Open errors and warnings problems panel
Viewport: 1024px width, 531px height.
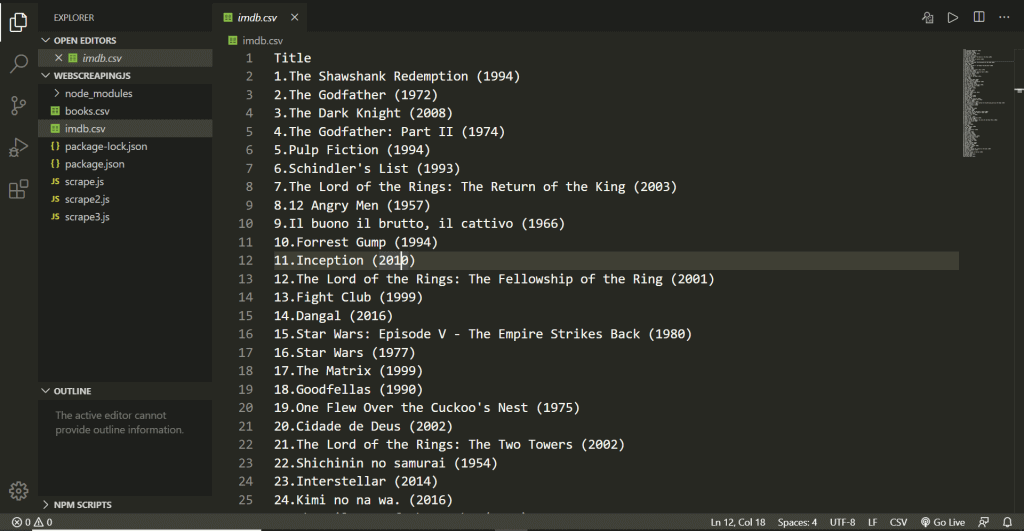click(32, 522)
